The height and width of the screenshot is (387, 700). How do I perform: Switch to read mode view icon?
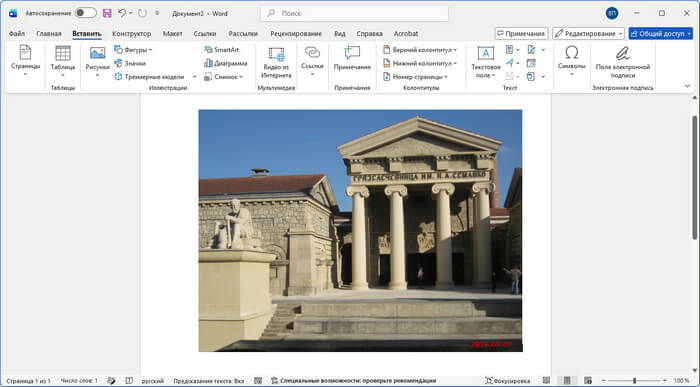point(546,381)
